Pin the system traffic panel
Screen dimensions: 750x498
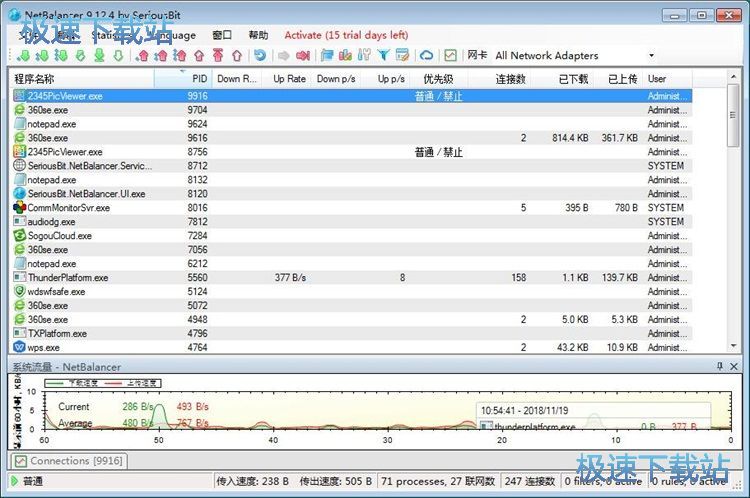(720, 366)
